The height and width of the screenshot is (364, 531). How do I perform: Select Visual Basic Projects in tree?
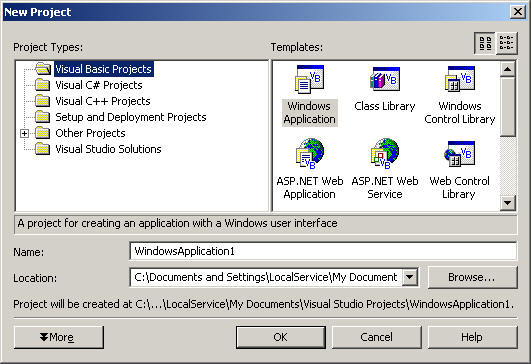point(104,69)
